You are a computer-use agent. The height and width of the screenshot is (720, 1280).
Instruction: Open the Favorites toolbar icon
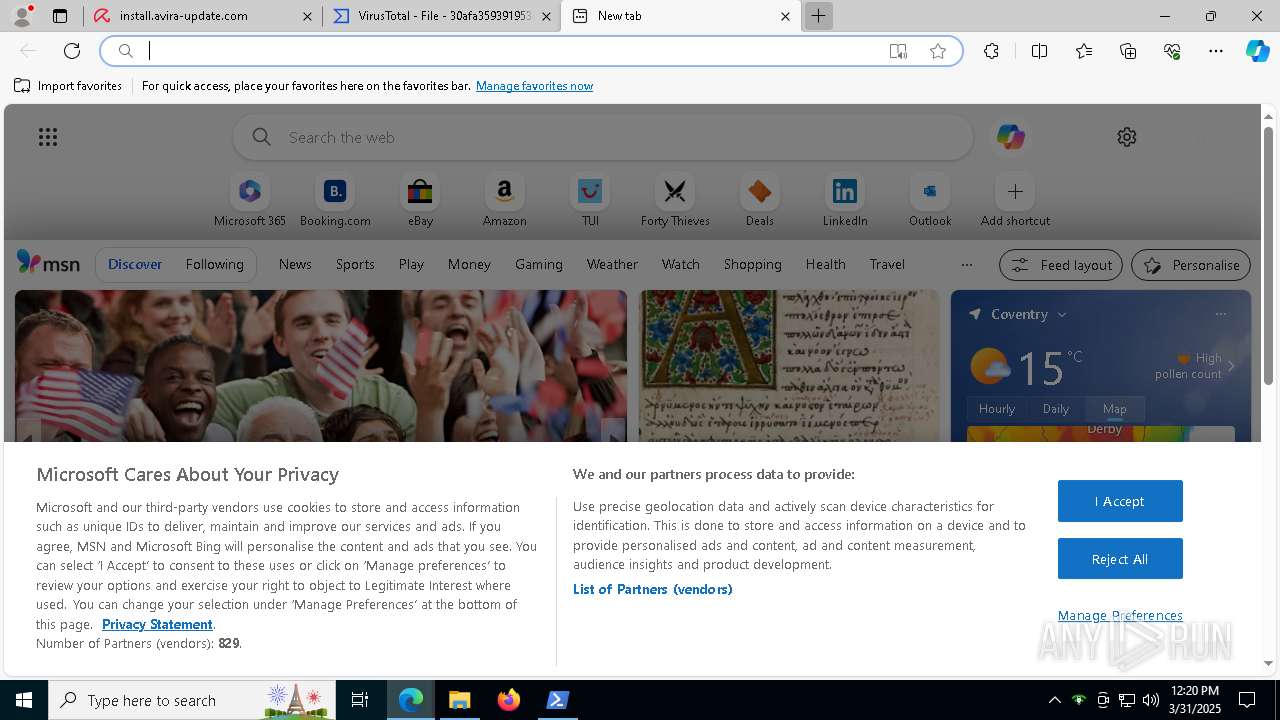coord(1084,51)
